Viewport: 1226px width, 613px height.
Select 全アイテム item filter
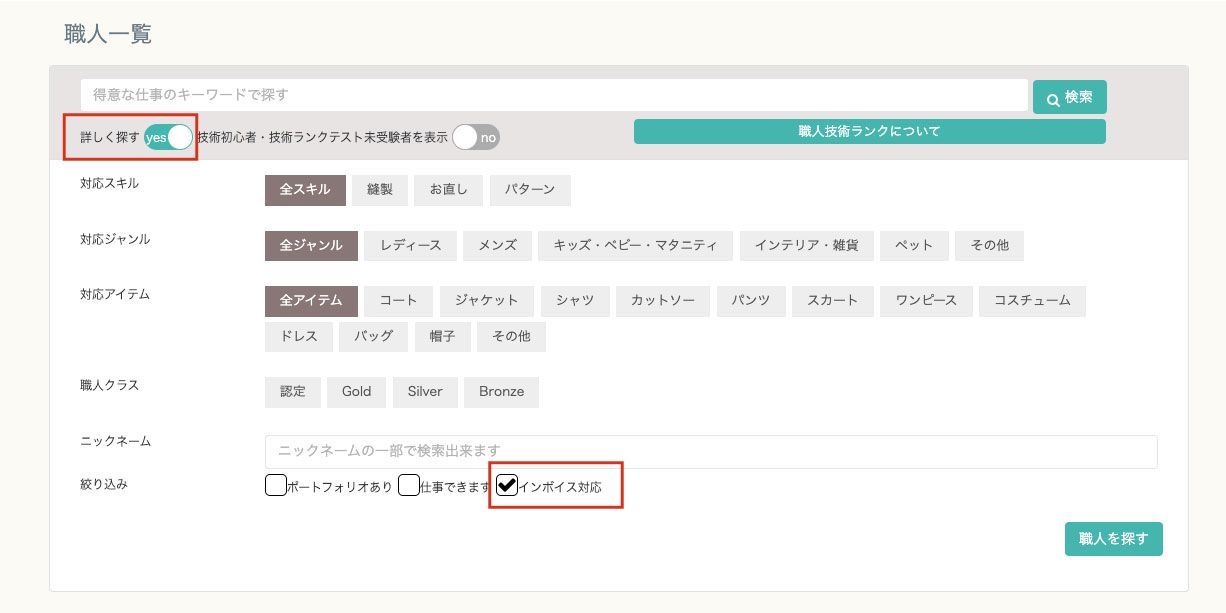coord(311,300)
